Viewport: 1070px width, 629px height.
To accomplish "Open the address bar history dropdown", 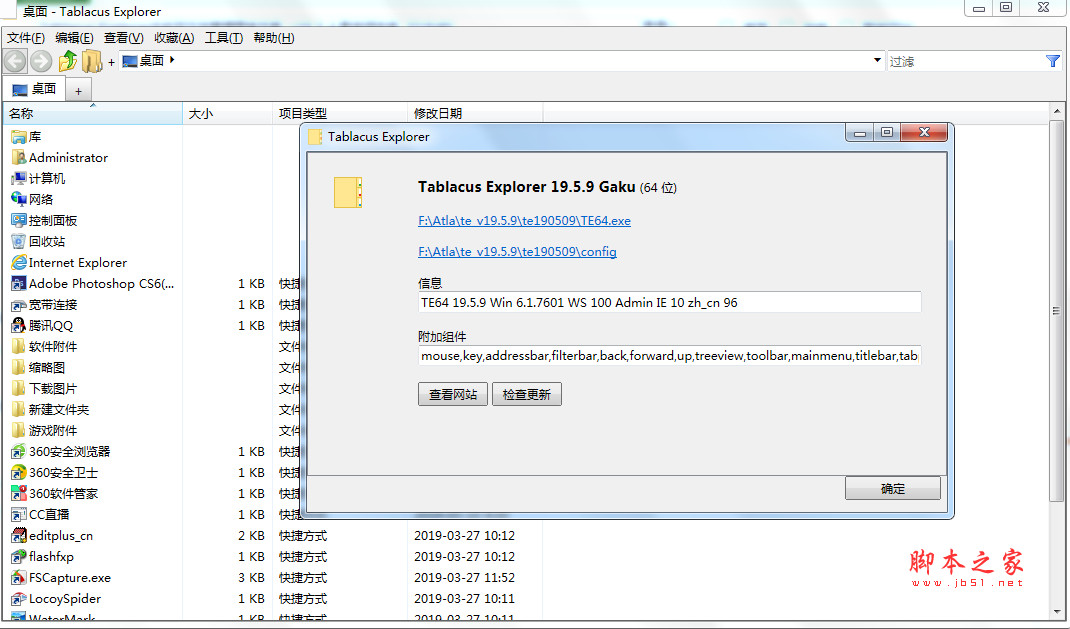I will click(x=877, y=61).
